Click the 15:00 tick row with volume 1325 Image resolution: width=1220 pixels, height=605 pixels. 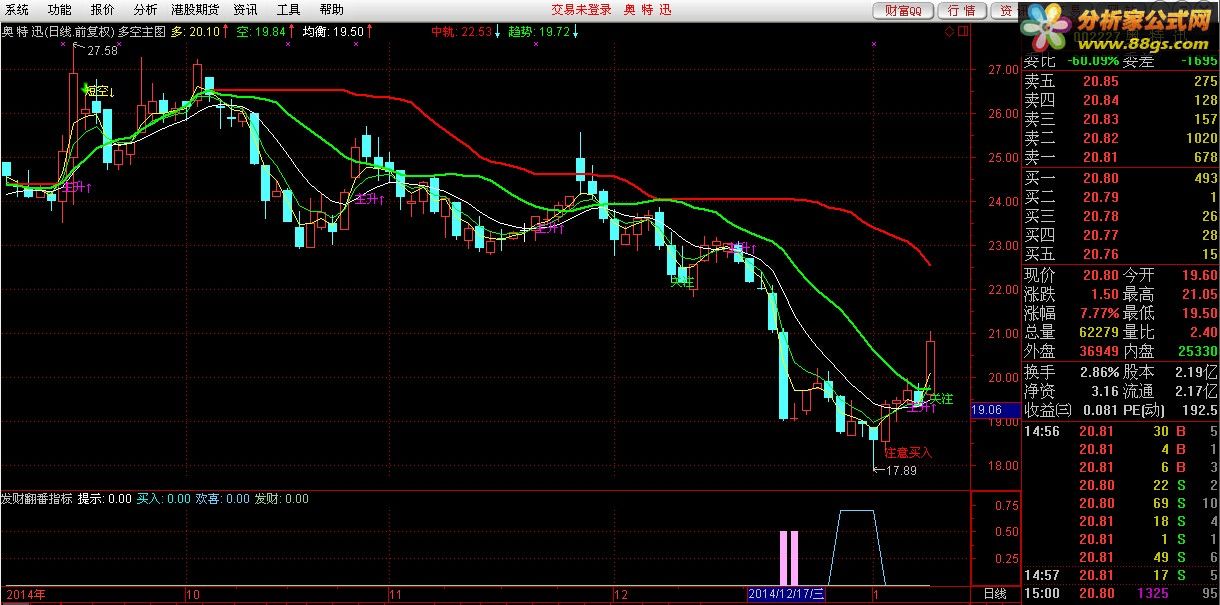coord(1120,594)
